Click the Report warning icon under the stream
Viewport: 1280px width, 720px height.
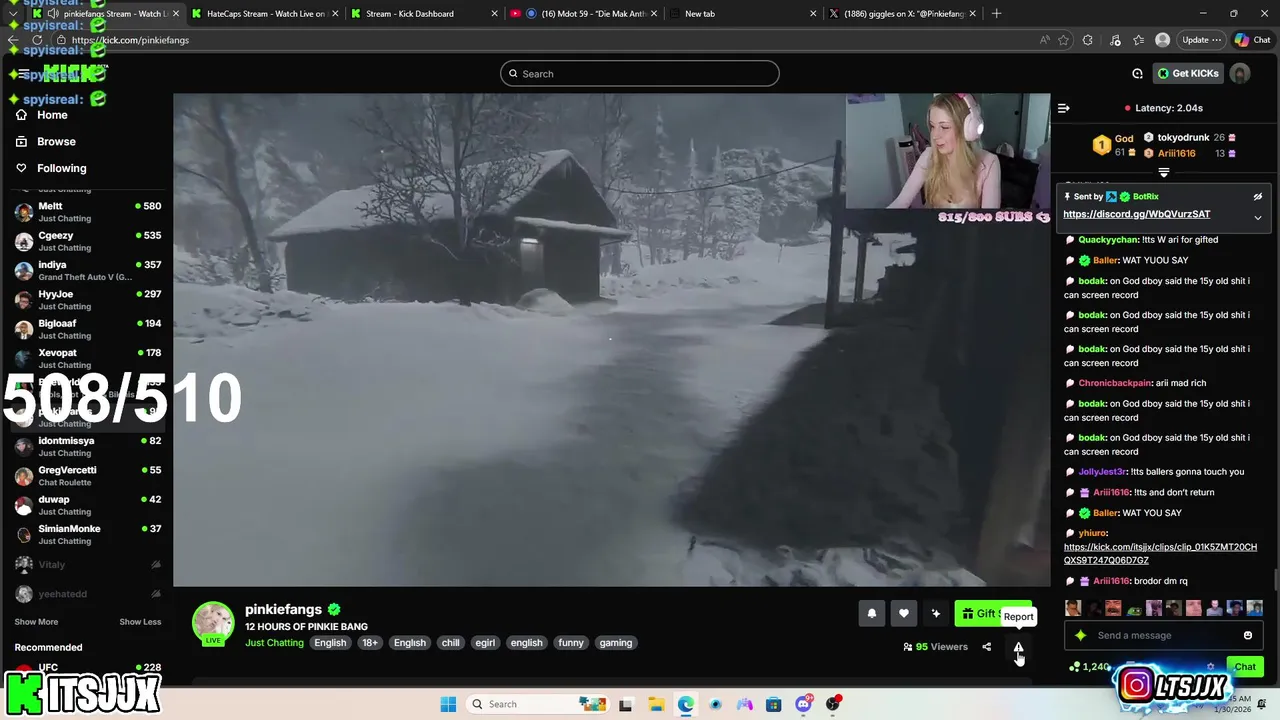point(1018,647)
